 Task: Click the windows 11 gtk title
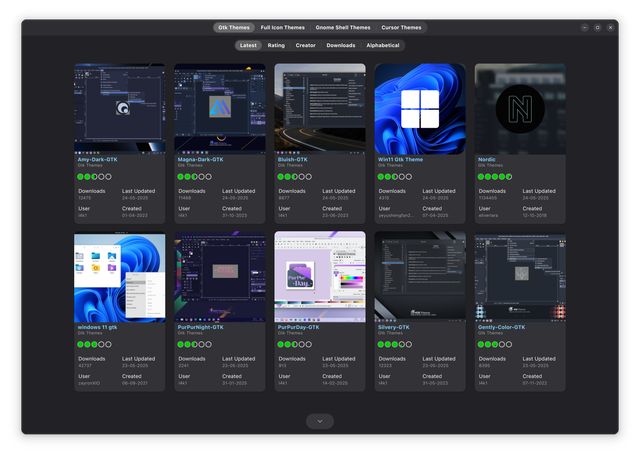(97, 327)
